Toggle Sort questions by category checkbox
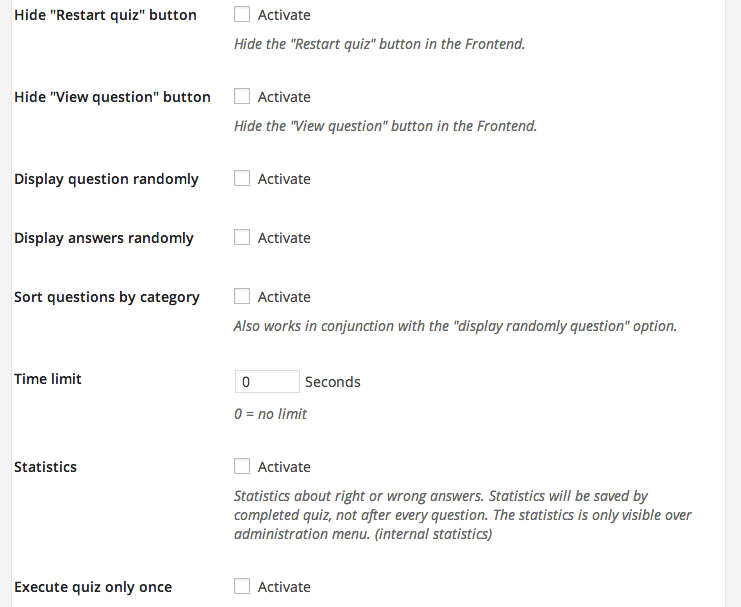 click(x=242, y=297)
